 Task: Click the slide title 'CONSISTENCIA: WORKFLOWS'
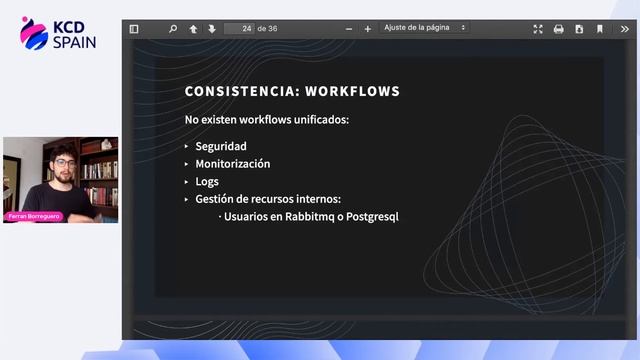click(x=292, y=91)
